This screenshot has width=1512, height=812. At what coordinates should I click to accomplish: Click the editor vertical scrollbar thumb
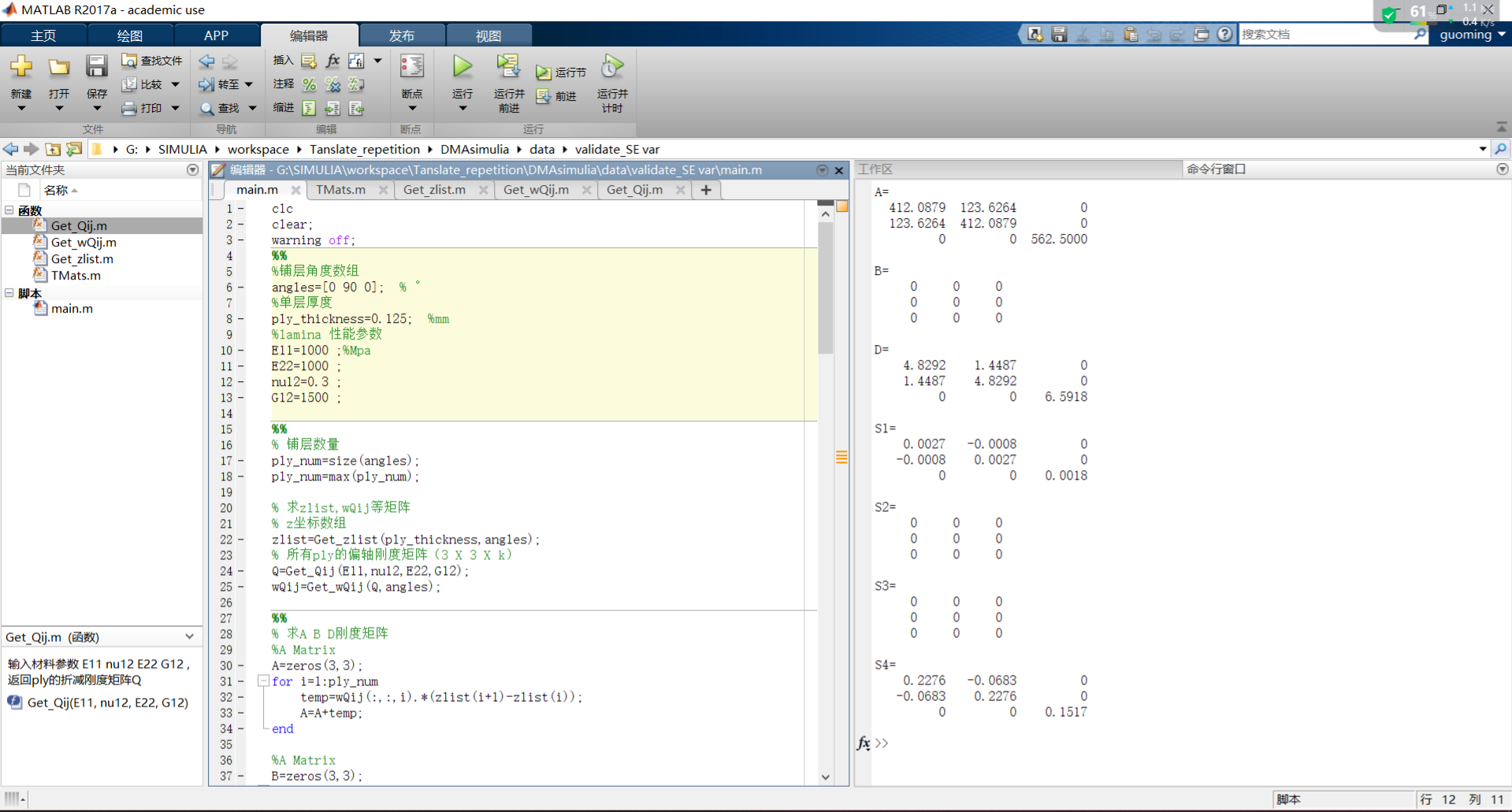[x=825, y=287]
